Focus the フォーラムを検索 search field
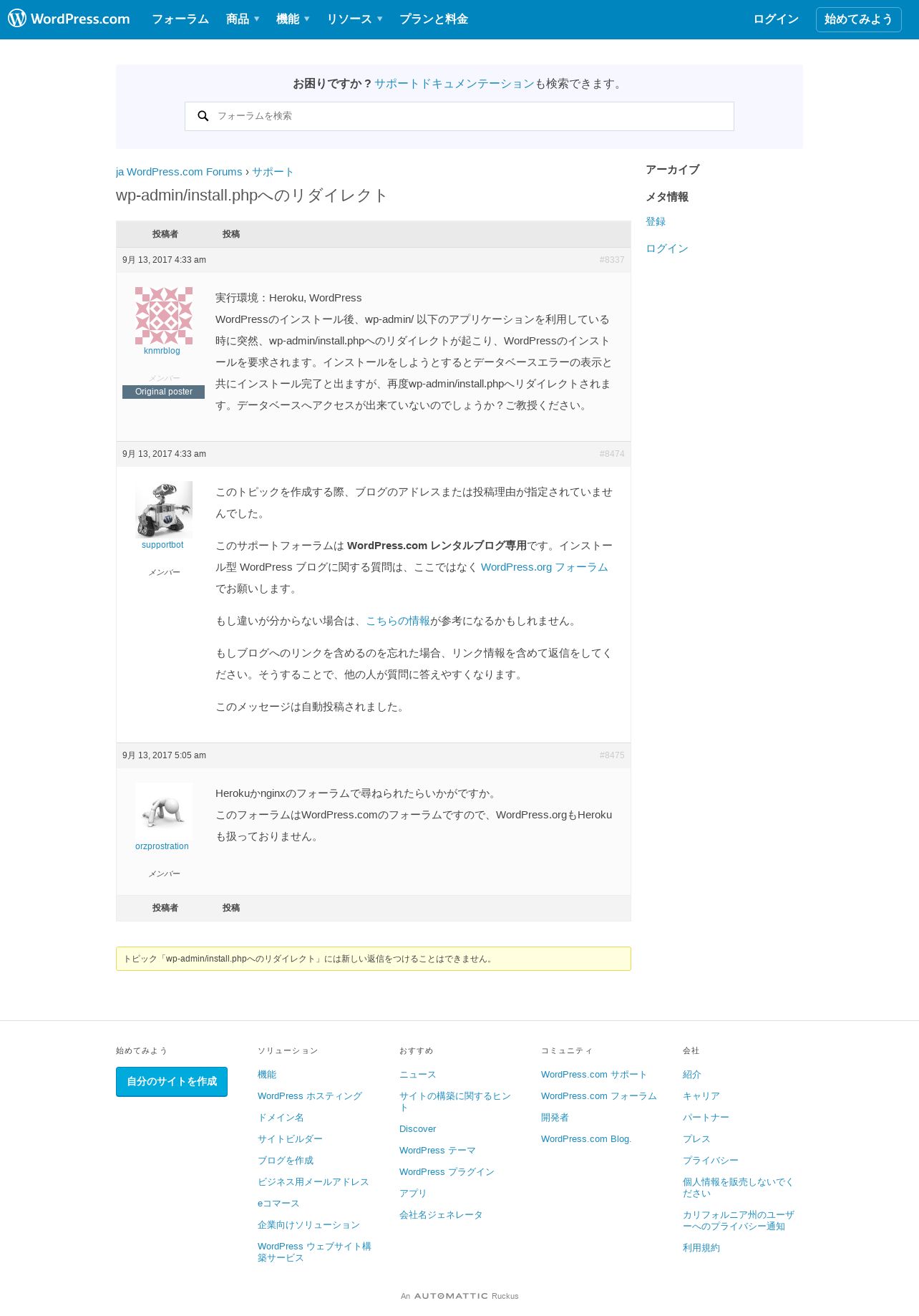The image size is (919, 1316). click(459, 116)
